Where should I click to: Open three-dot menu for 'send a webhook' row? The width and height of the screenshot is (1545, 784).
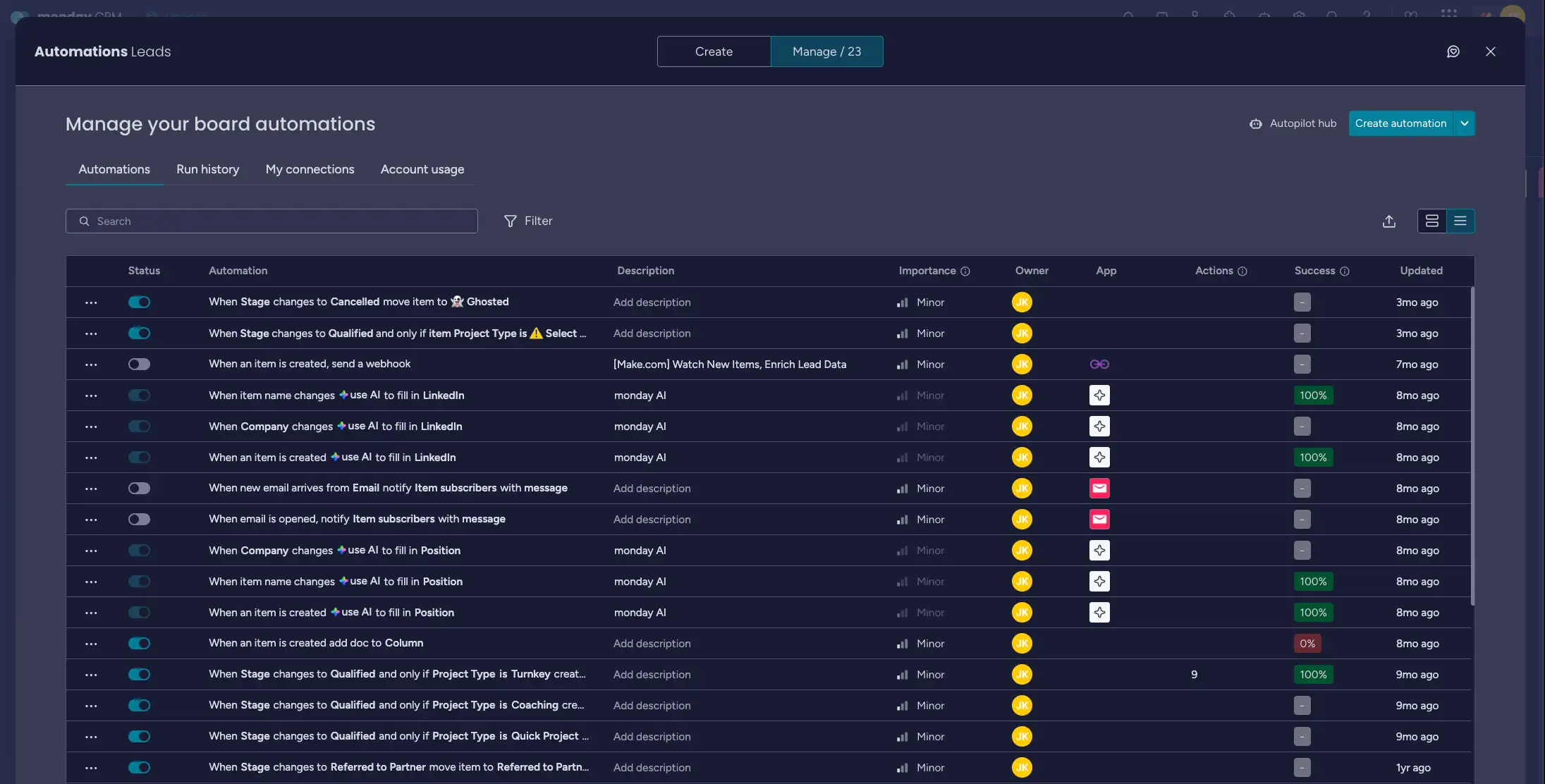tap(91, 365)
